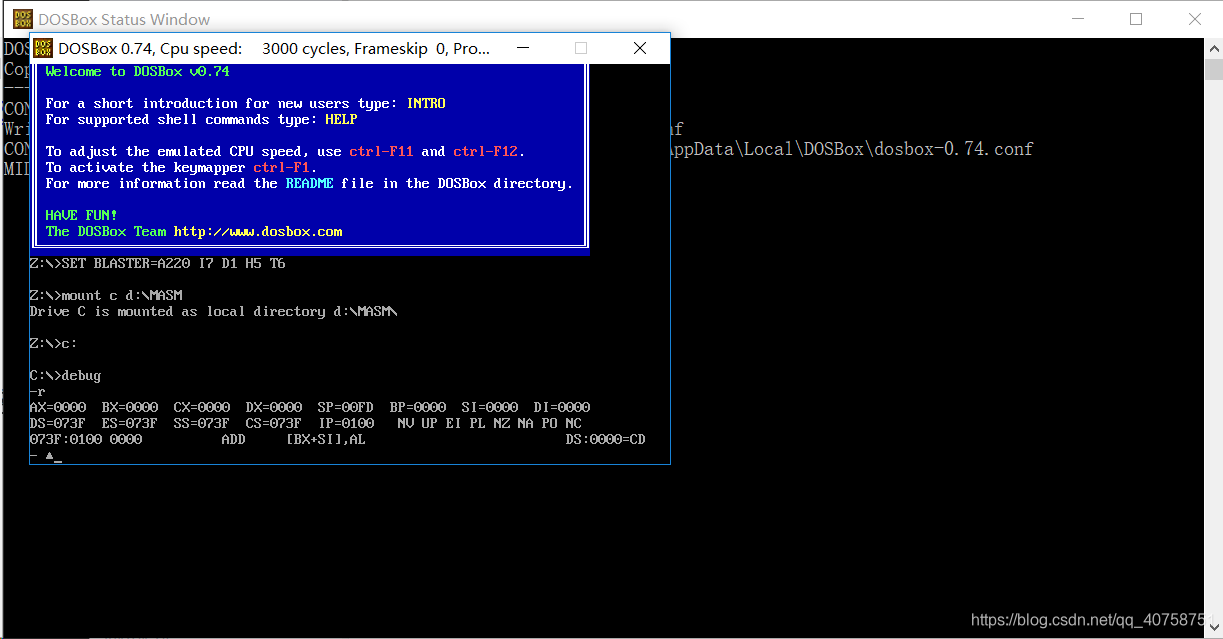This screenshot has width=1223, height=639.
Task: Click the 'Drive C is mounted' message line
Action: (213, 311)
